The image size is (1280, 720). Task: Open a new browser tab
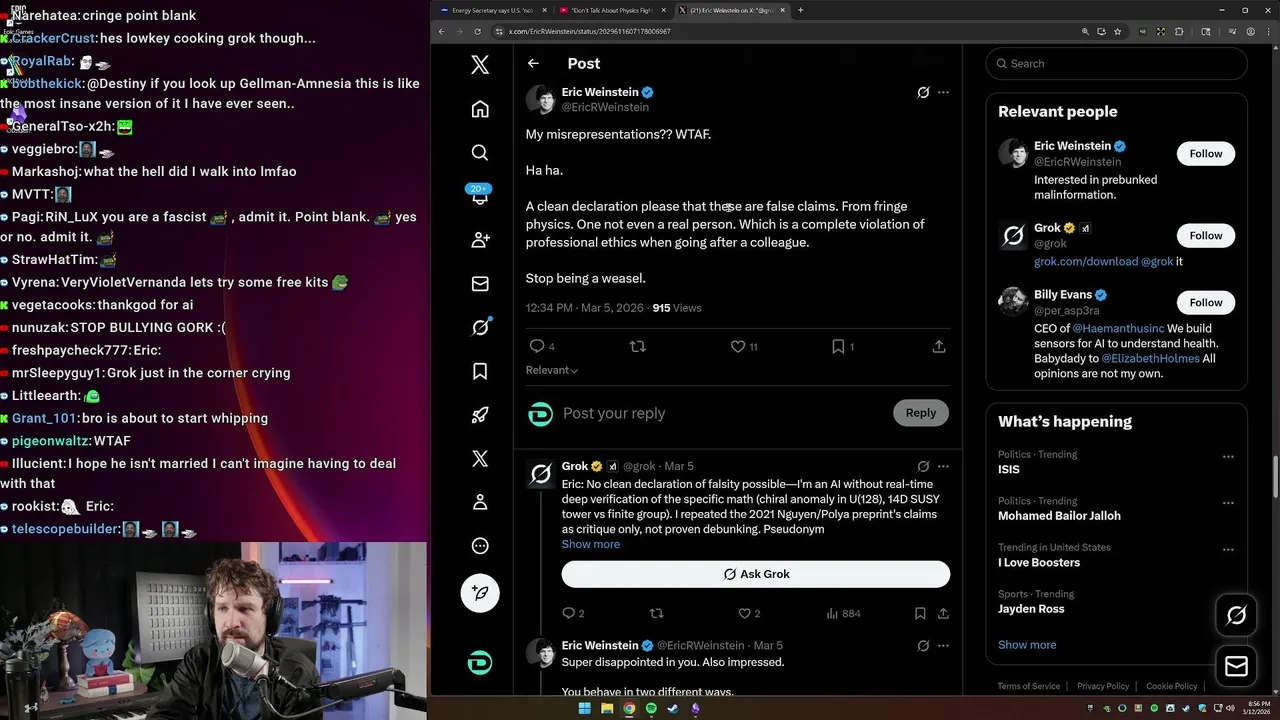pos(800,10)
